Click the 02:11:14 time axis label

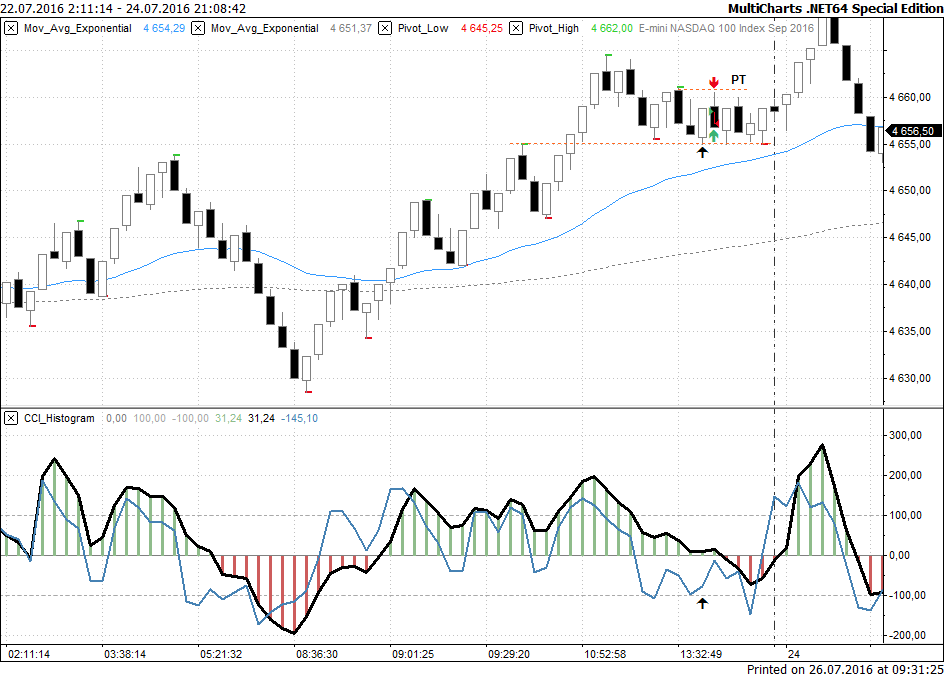(x=29, y=654)
